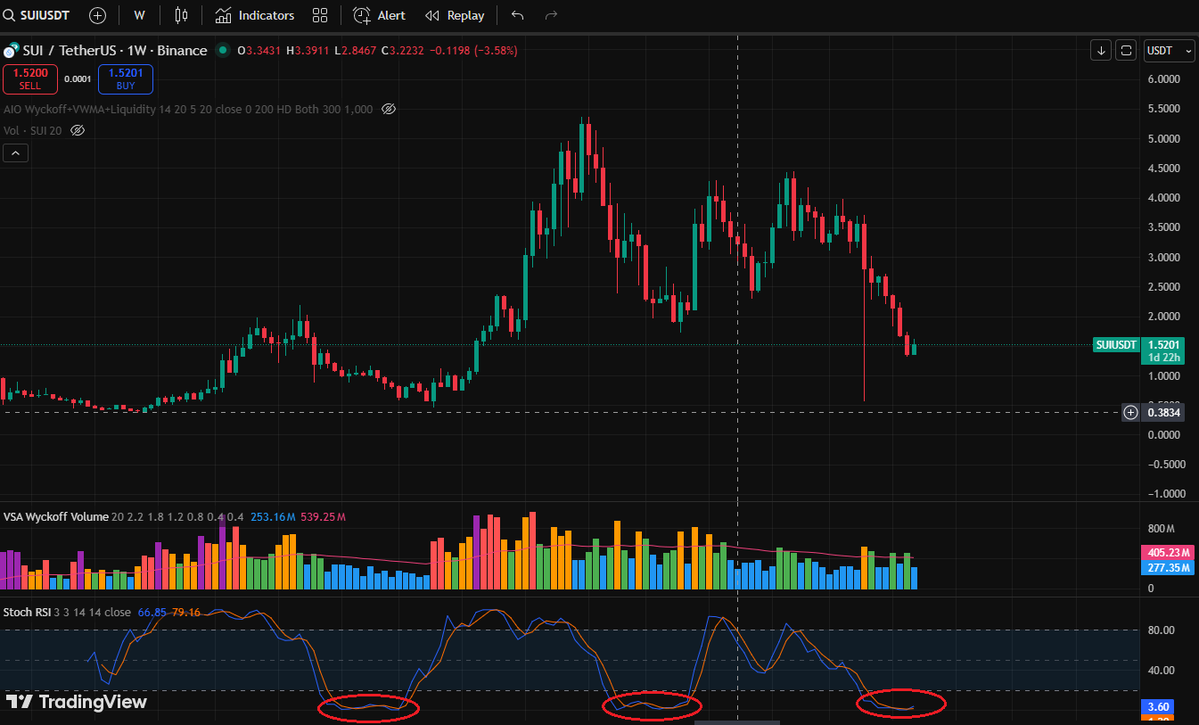Select the VSA Wyckoff Volume legend
Screen dimensions: 1199x725
(x=56, y=517)
